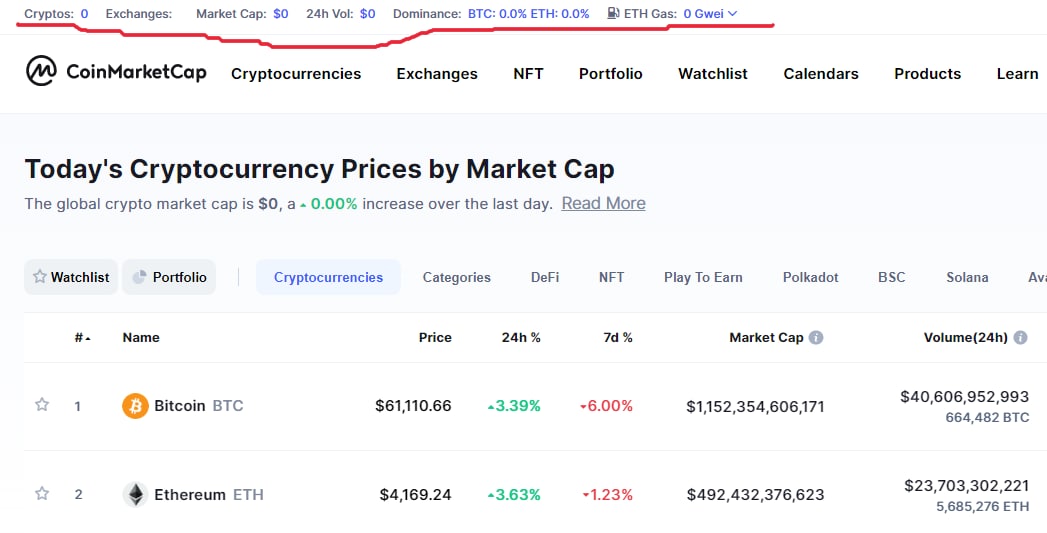Open the Exchanges main menu
The width and height of the screenshot is (1047, 533).
437,73
